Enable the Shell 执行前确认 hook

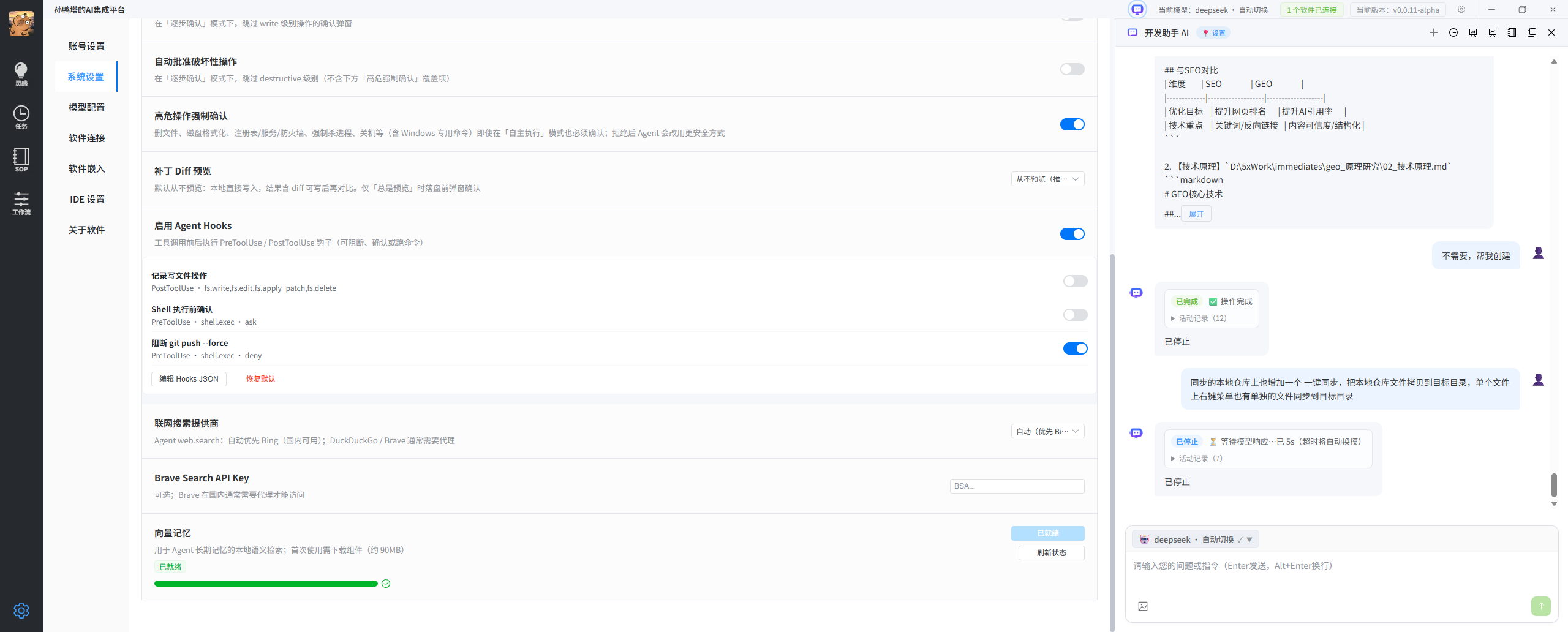point(1076,315)
